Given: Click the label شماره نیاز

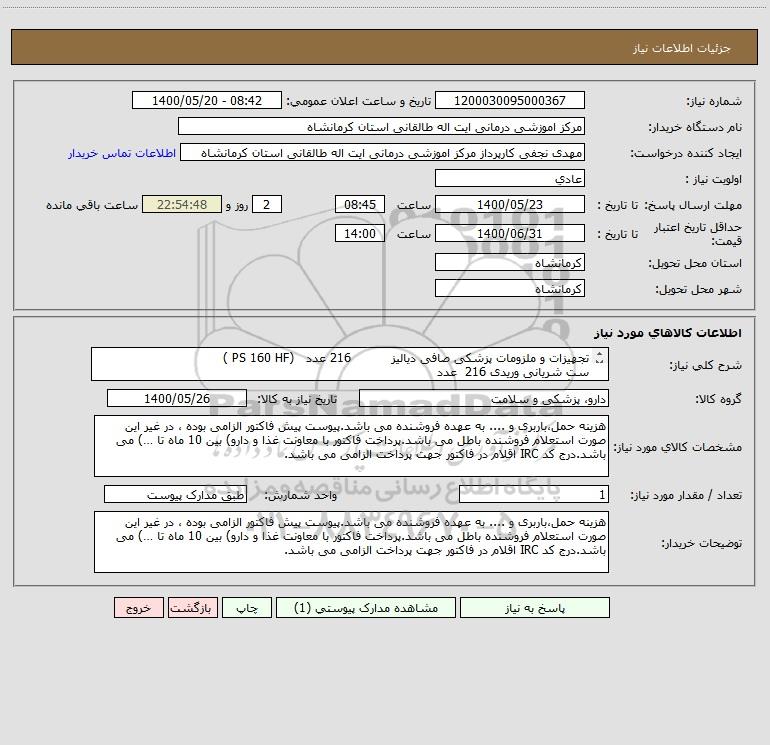Looking at the screenshot, I should tap(714, 101).
